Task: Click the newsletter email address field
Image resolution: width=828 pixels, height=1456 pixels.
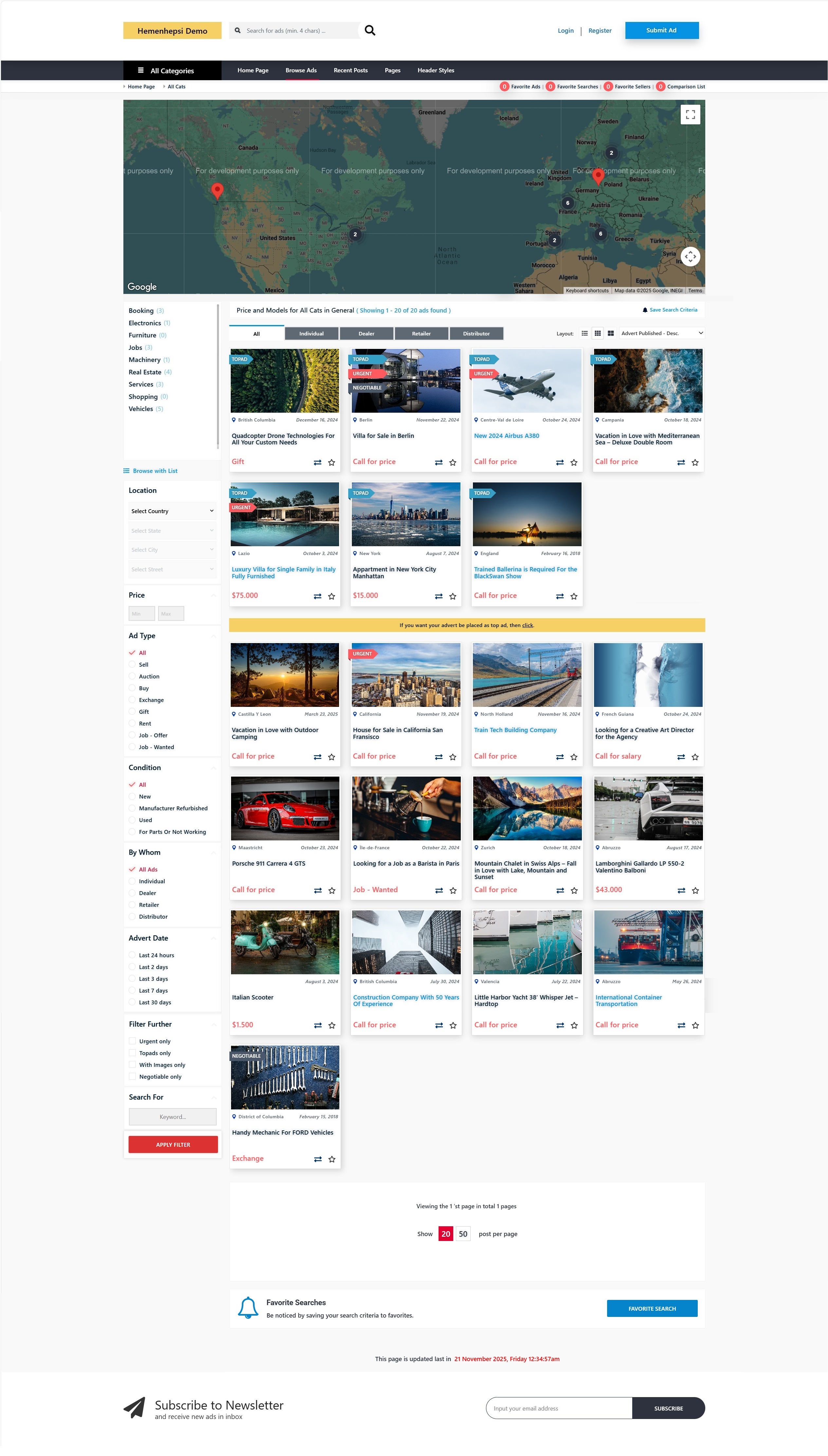Action: click(558, 1408)
